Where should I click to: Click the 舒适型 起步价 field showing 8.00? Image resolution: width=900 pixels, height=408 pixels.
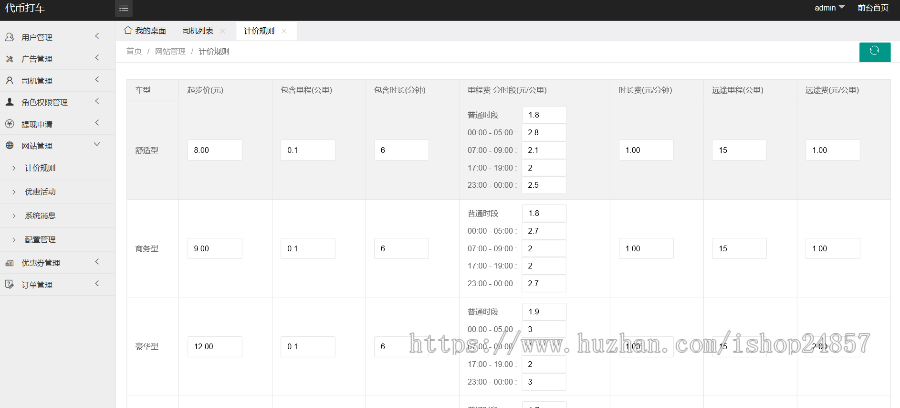(x=215, y=150)
